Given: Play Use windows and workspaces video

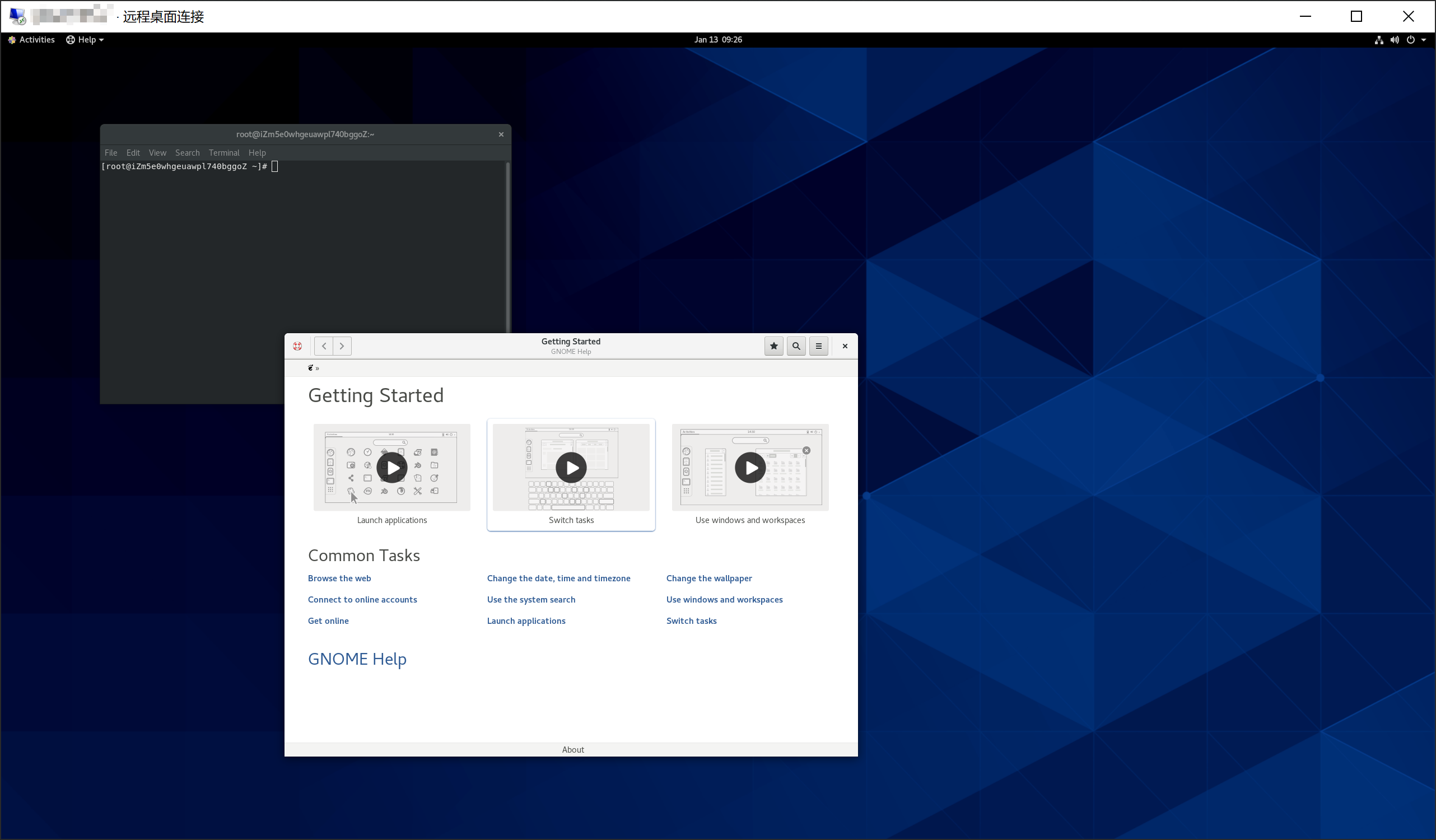Looking at the screenshot, I should [x=750, y=468].
